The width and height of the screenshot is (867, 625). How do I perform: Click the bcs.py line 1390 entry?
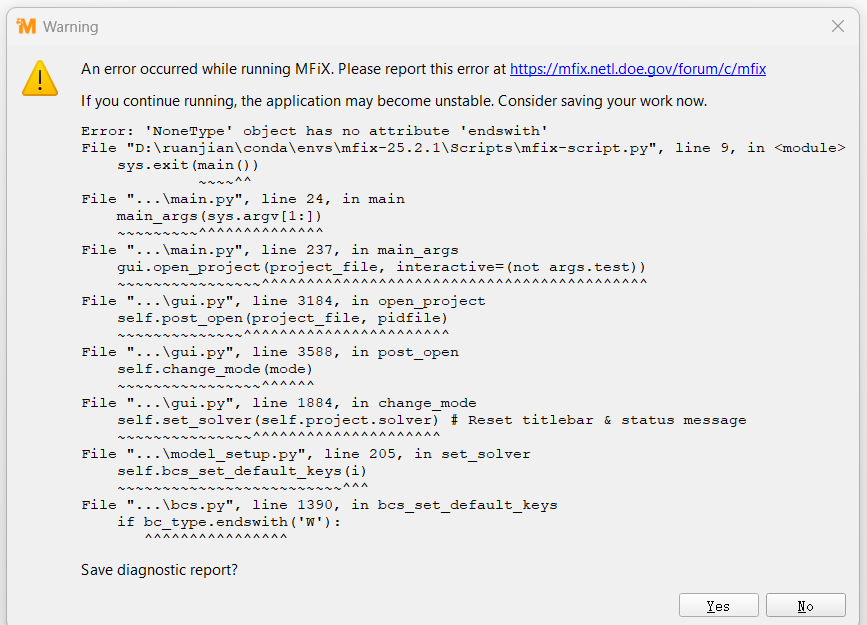pyautogui.click(x=319, y=505)
